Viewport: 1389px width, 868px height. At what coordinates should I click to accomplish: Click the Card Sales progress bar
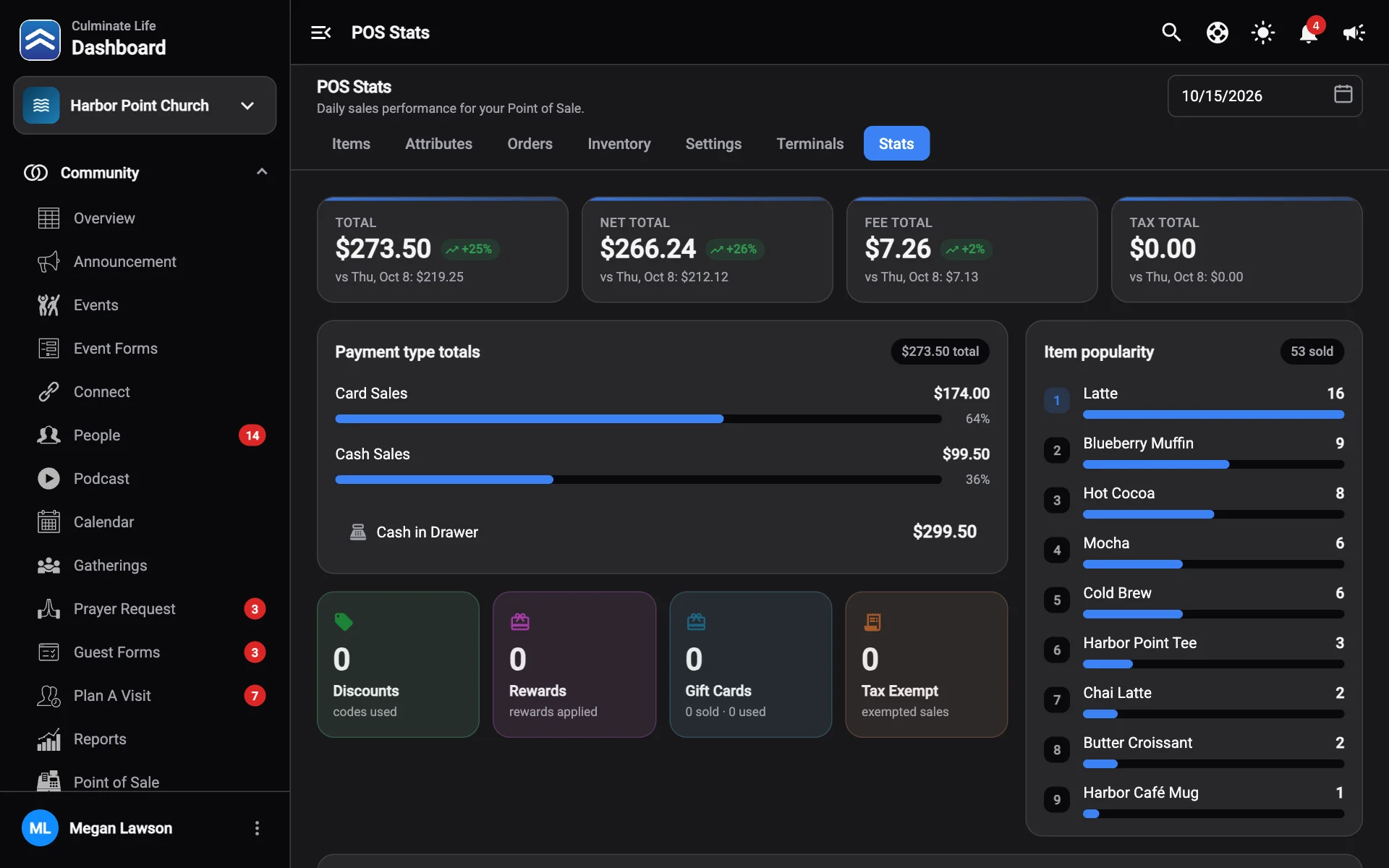pyautogui.click(x=638, y=419)
